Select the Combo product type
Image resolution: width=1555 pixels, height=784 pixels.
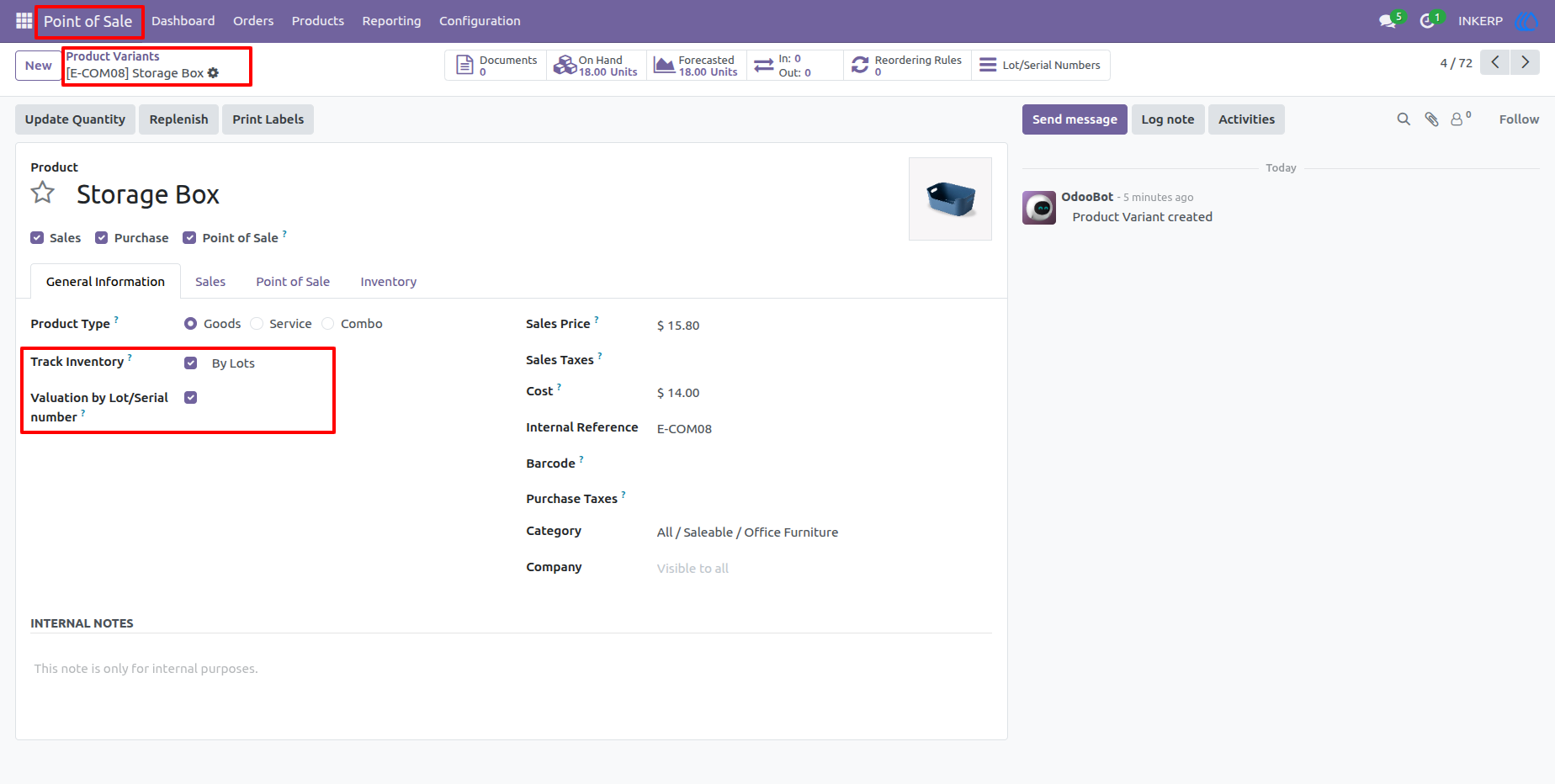click(x=328, y=324)
